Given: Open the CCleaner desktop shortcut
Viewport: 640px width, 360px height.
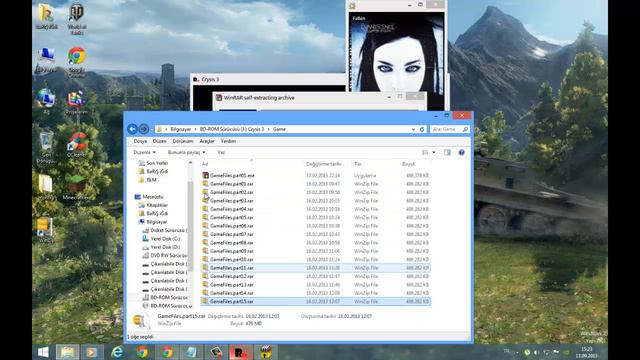Looking at the screenshot, I should coord(78,145).
